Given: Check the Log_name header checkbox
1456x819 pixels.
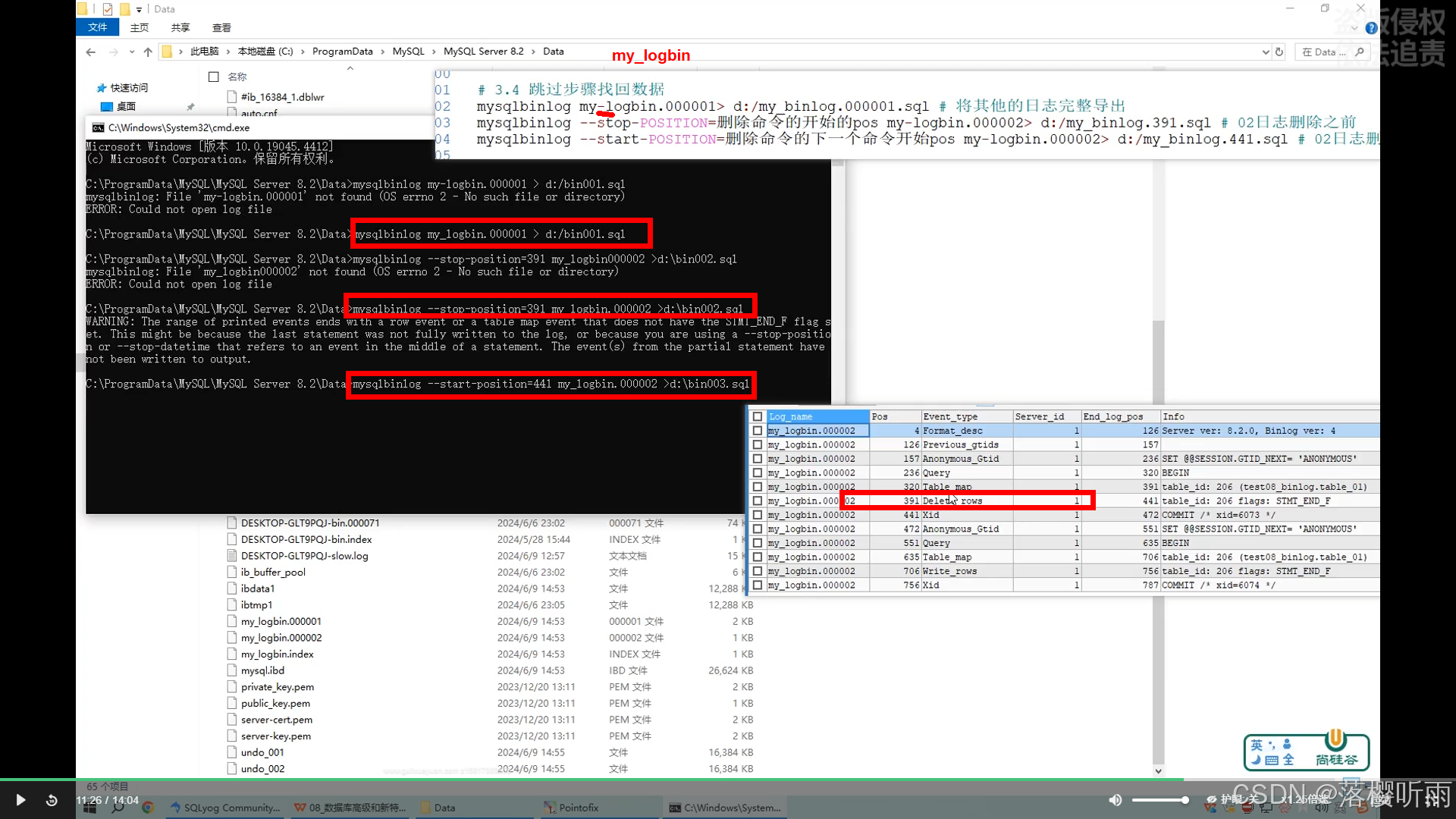Looking at the screenshot, I should (x=757, y=416).
